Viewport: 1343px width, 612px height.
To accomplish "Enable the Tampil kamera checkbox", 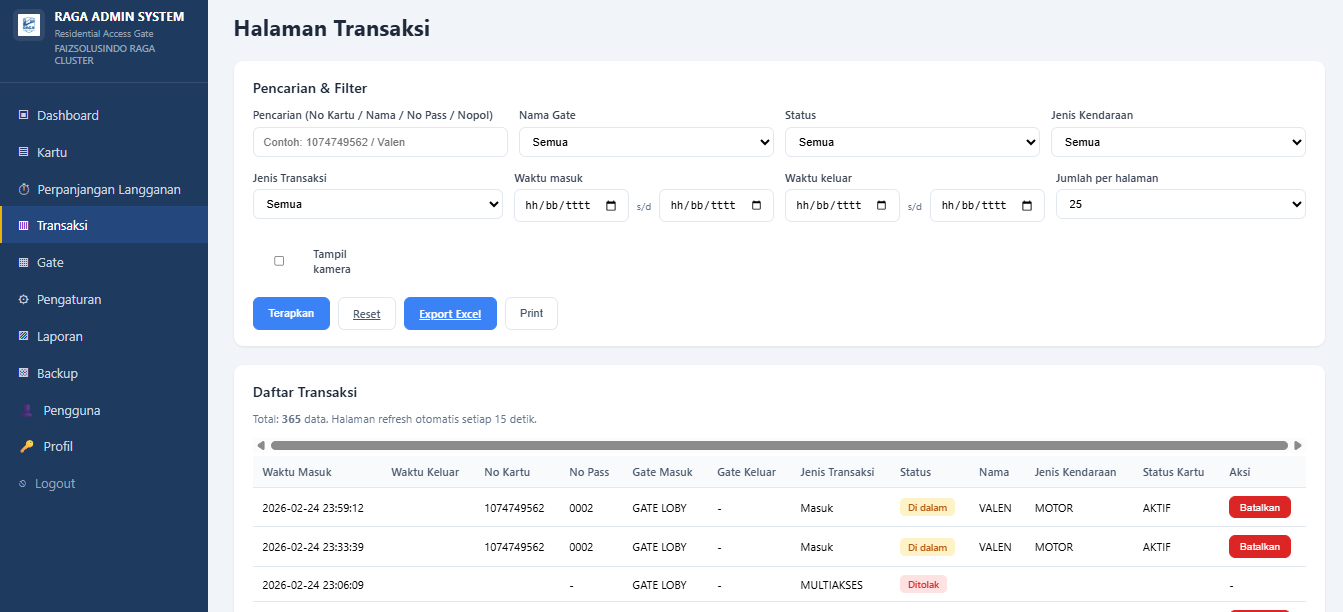I will pyautogui.click(x=279, y=261).
